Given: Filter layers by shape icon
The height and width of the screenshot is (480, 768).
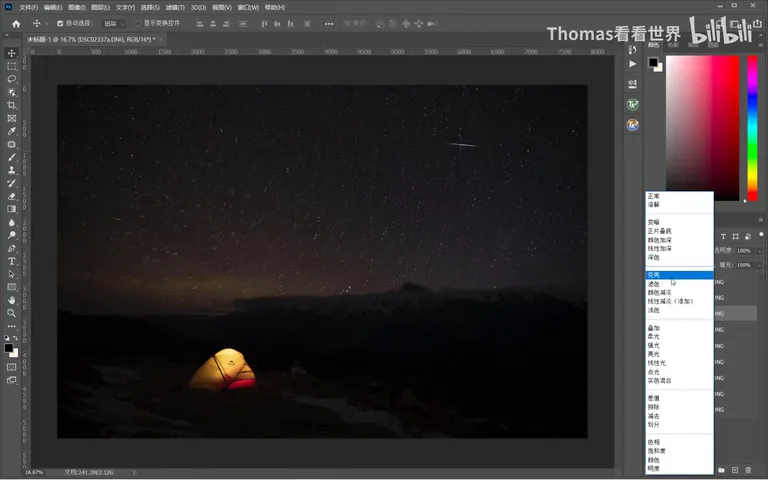Looking at the screenshot, I should point(735,237).
